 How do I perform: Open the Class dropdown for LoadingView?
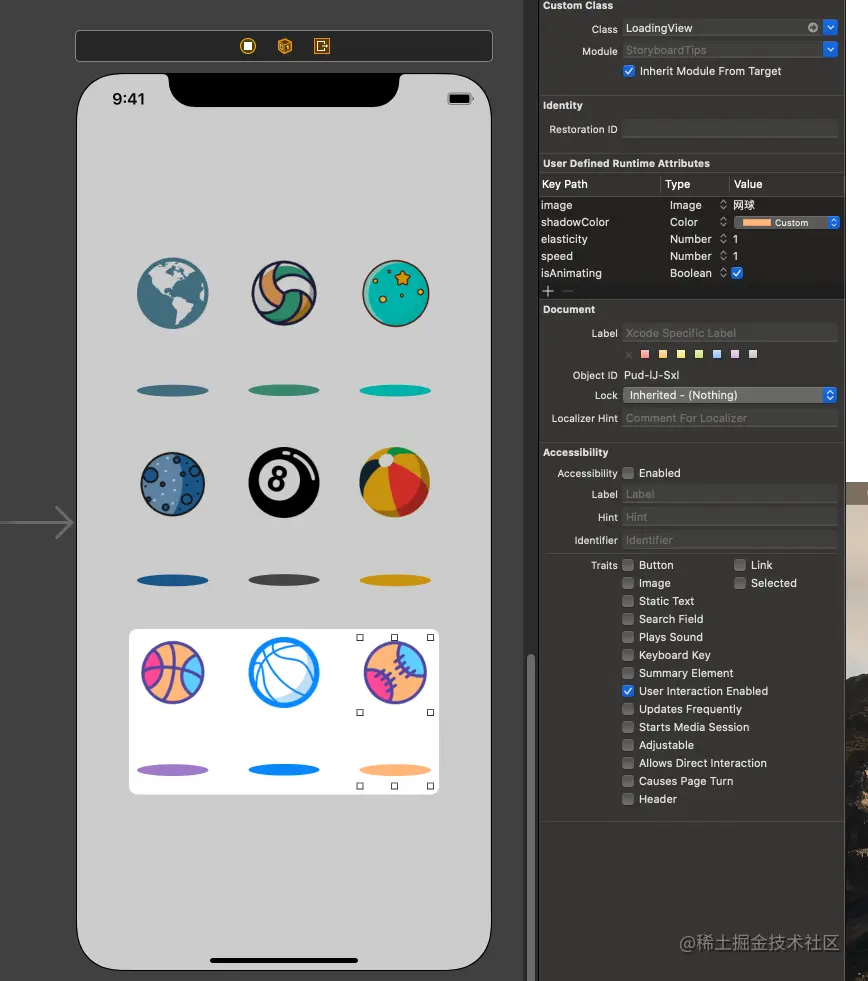click(830, 28)
